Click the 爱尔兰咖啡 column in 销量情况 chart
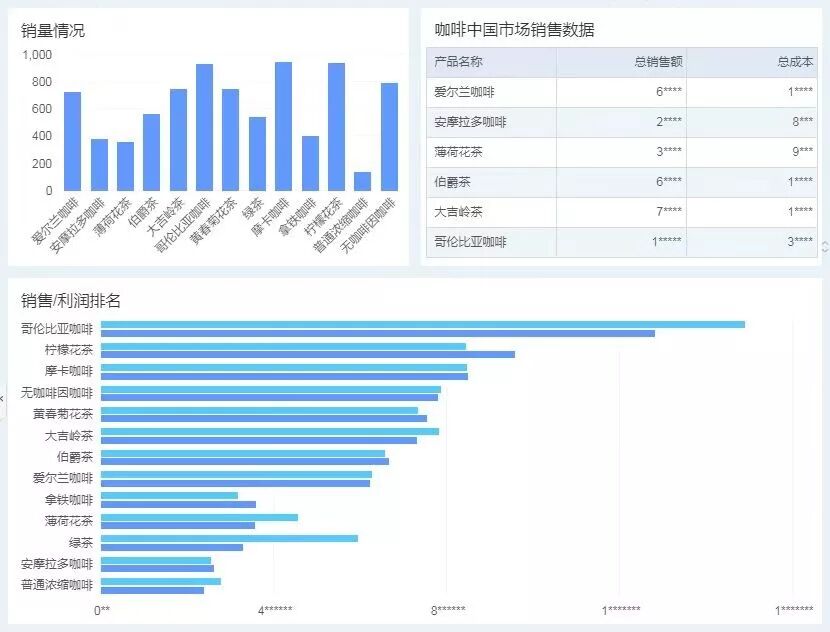Image resolution: width=830 pixels, height=632 pixels. [x=73, y=141]
